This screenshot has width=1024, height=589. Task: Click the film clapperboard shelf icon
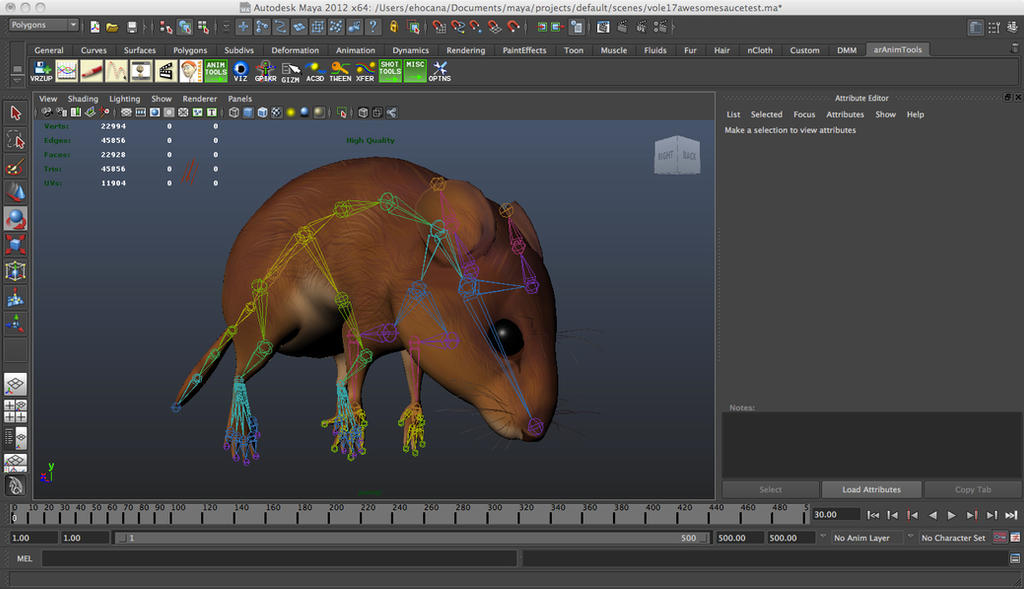pyautogui.click(x=166, y=71)
